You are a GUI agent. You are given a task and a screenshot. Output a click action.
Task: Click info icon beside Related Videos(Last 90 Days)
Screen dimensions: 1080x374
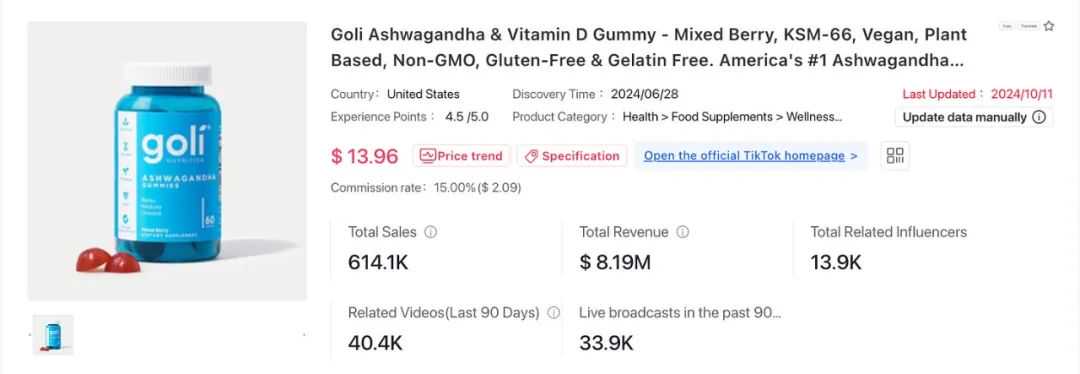tap(553, 313)
